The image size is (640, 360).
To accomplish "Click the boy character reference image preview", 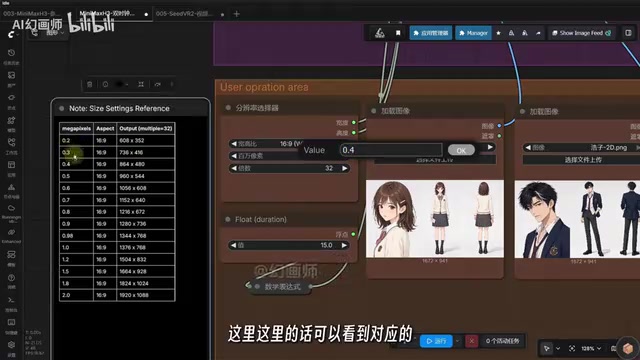I will tap(577, 219).
